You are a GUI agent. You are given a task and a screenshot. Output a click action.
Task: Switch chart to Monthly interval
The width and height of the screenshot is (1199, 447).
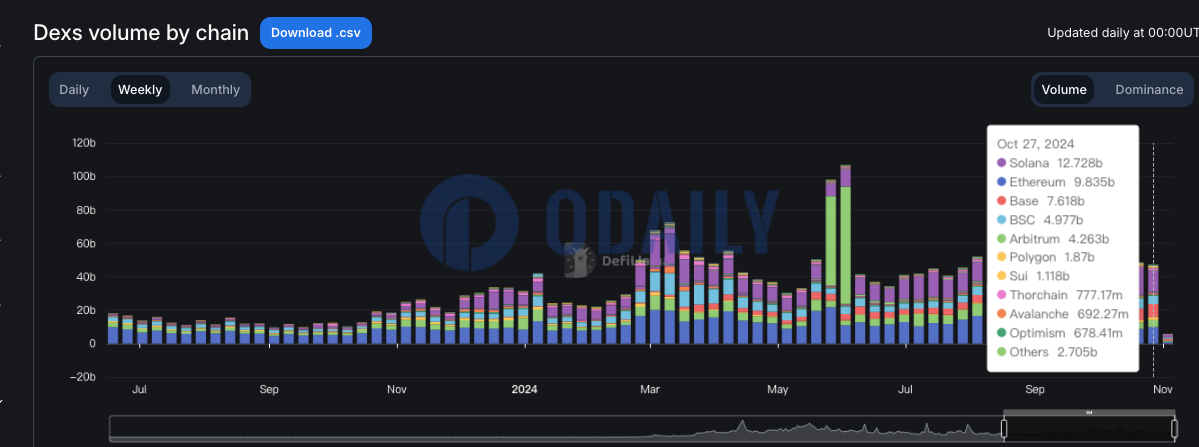coord(215,89)
